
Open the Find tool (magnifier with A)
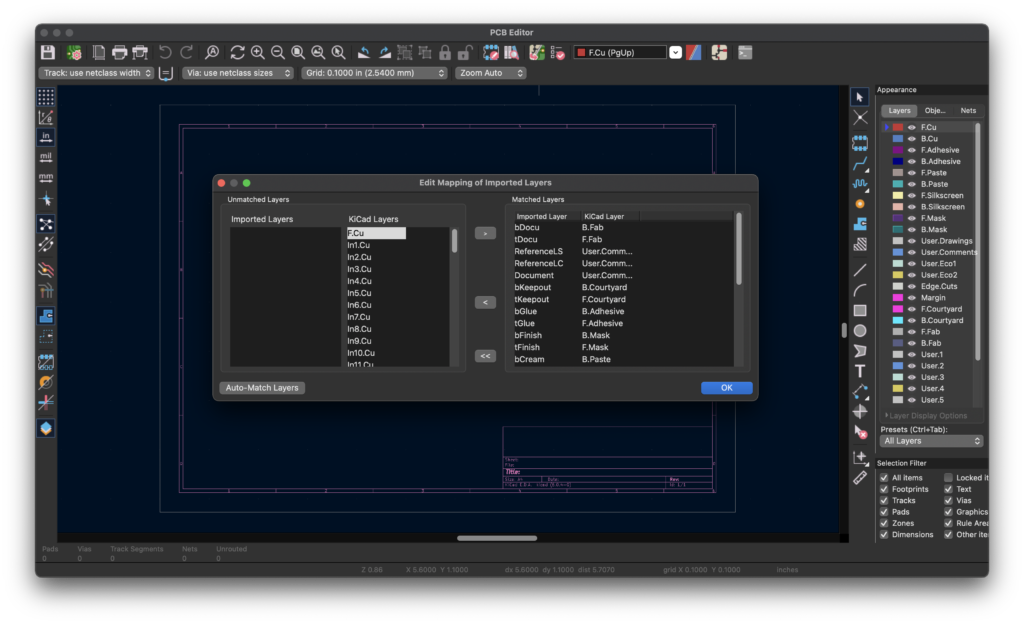pyautogui.click(x=212, y=52)
